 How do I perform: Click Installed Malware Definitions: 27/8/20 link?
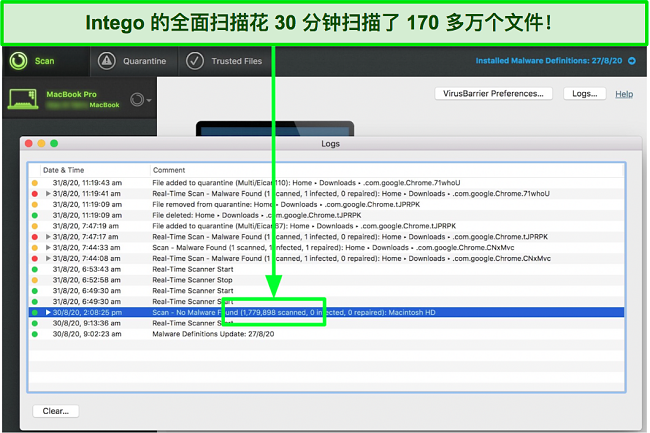(548, 61)
